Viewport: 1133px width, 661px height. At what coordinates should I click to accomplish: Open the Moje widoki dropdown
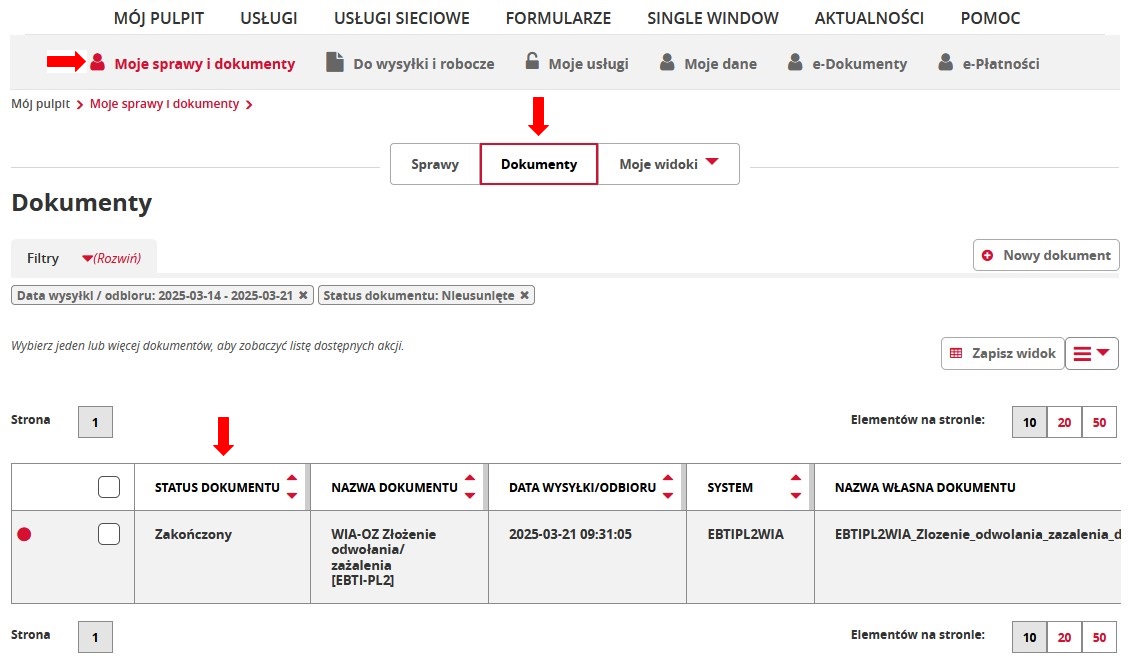(668, 164)
